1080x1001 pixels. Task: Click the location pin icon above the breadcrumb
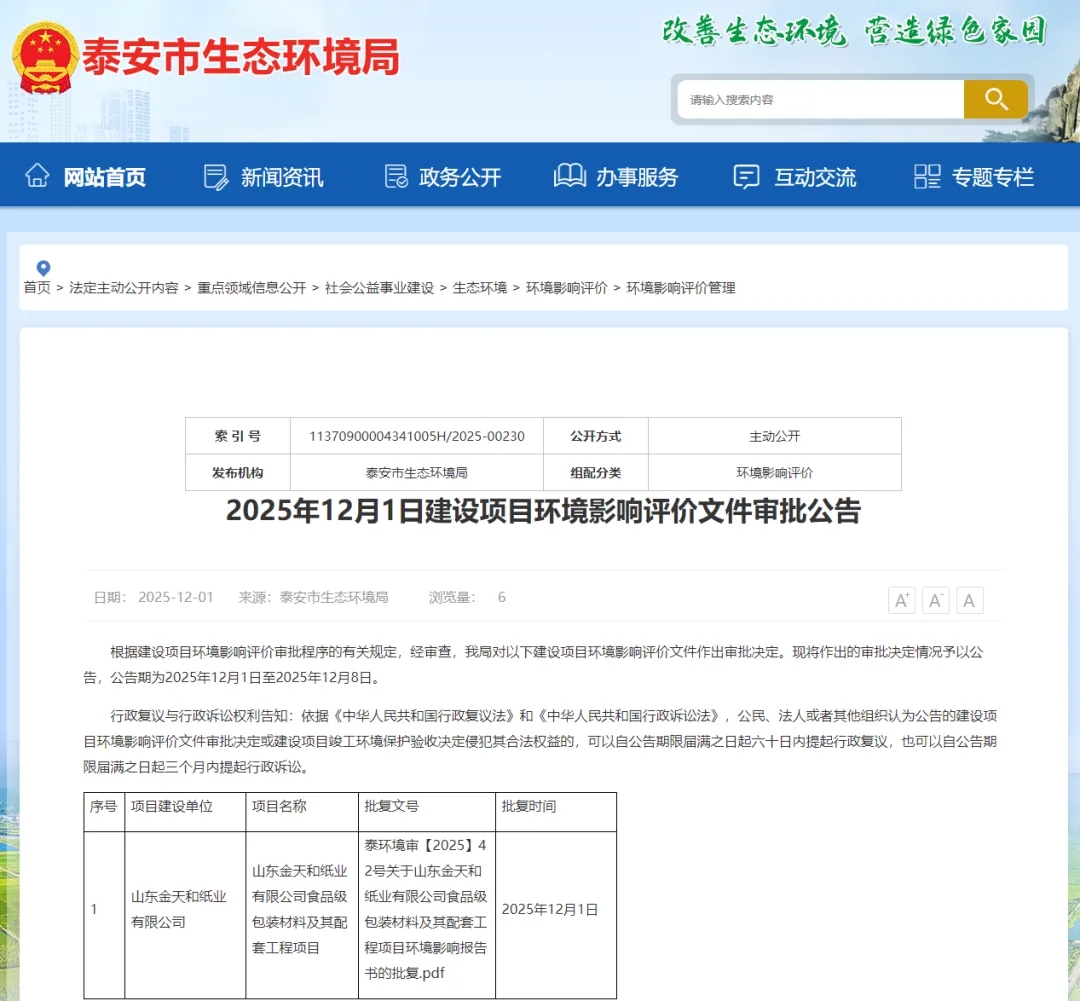[x=41, y=267]
